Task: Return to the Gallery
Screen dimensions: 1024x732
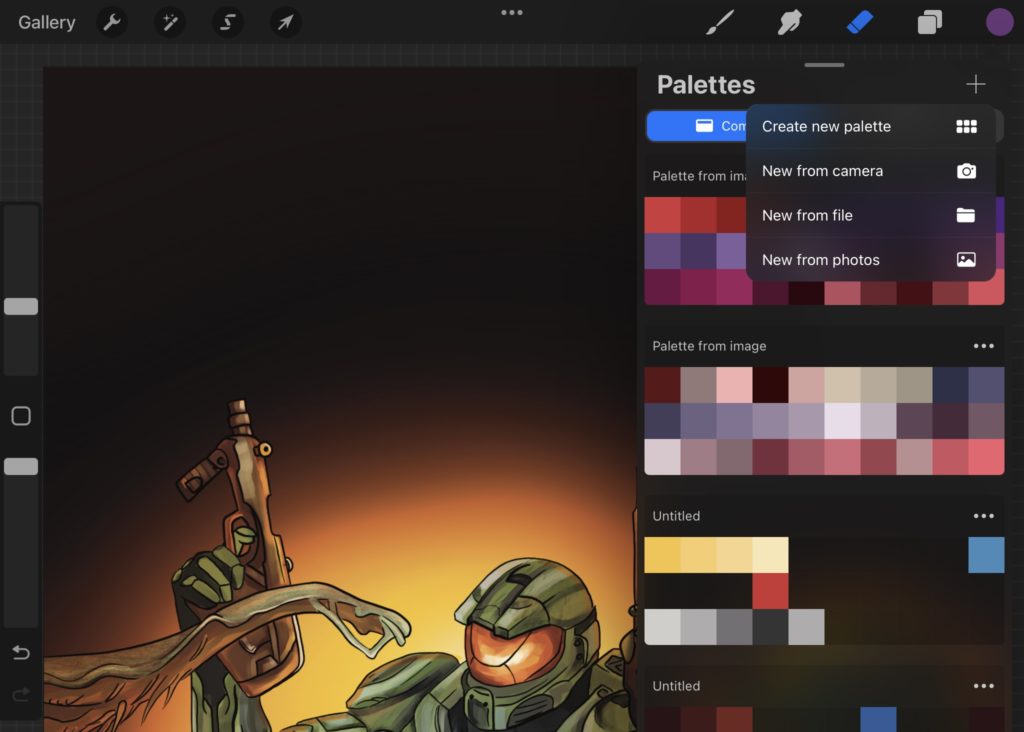Action: 46,22
